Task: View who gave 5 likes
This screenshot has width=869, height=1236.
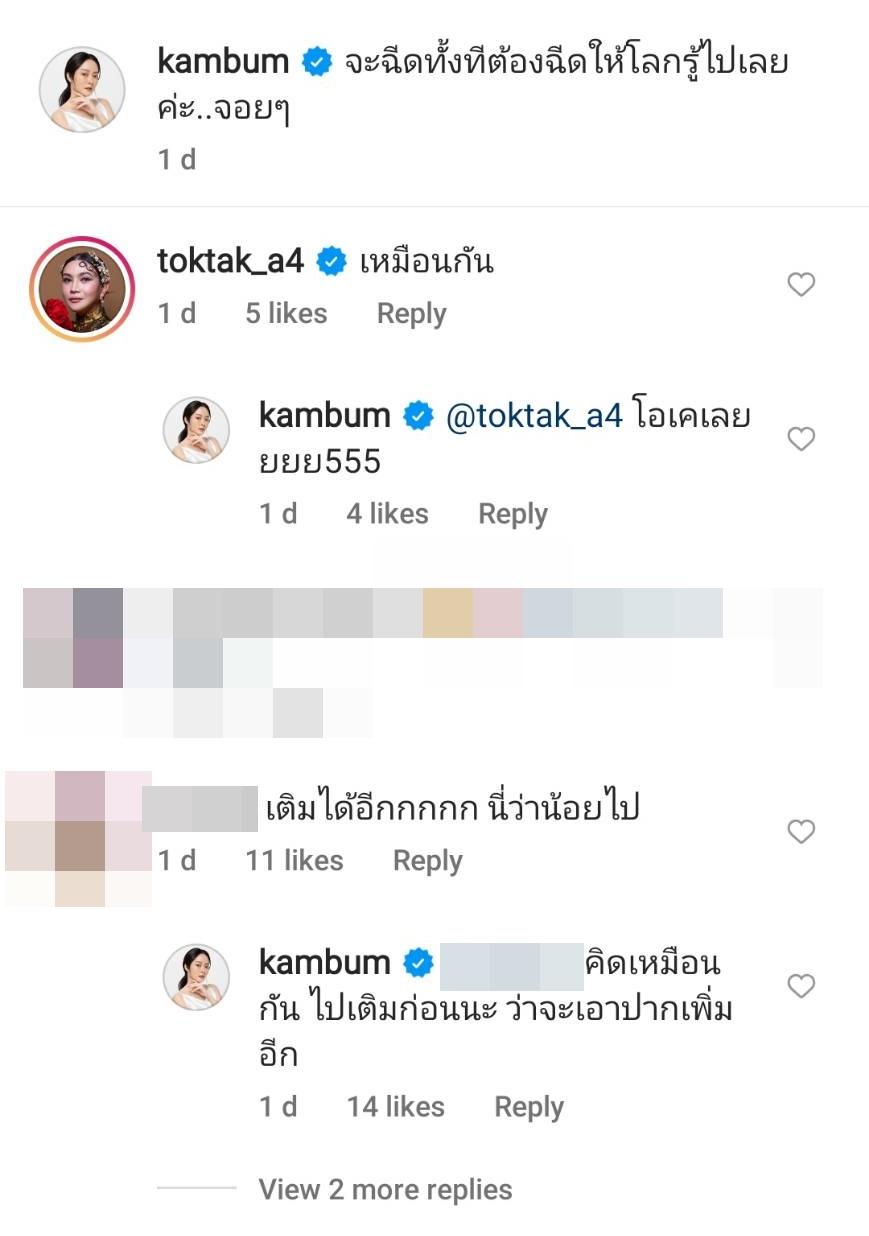Action: coord(286,314)
